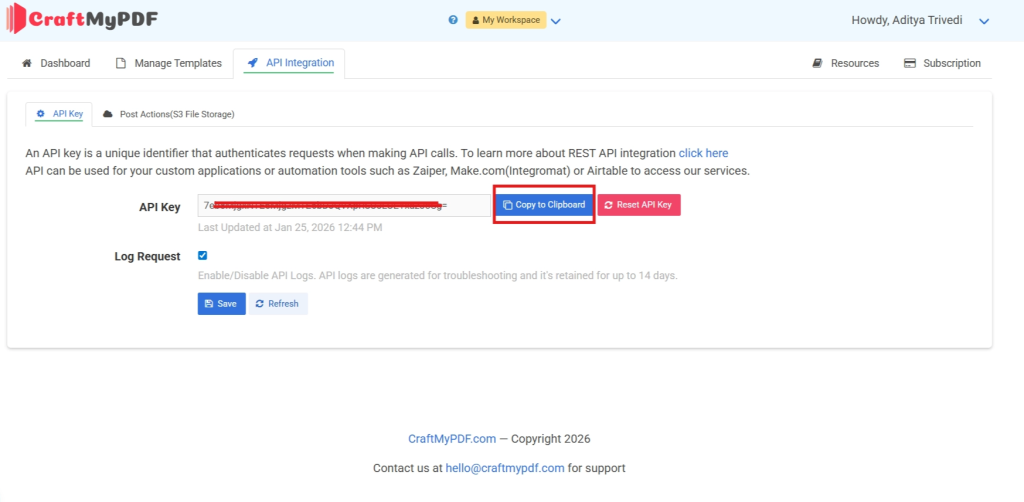Screen dimensions: 1024x502
Task: Click the hello@craftmypdf.com email link
Action: tap(505, 468)
